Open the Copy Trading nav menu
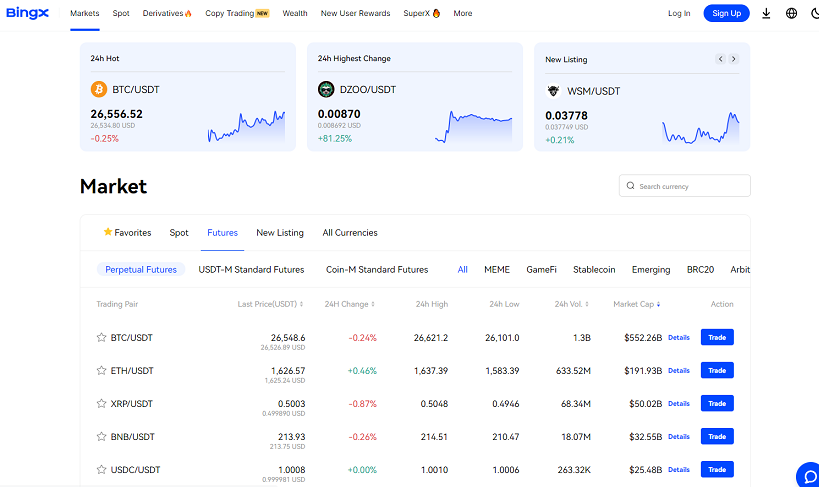Viewport: 819px width, 487px height. pos(237,13)
